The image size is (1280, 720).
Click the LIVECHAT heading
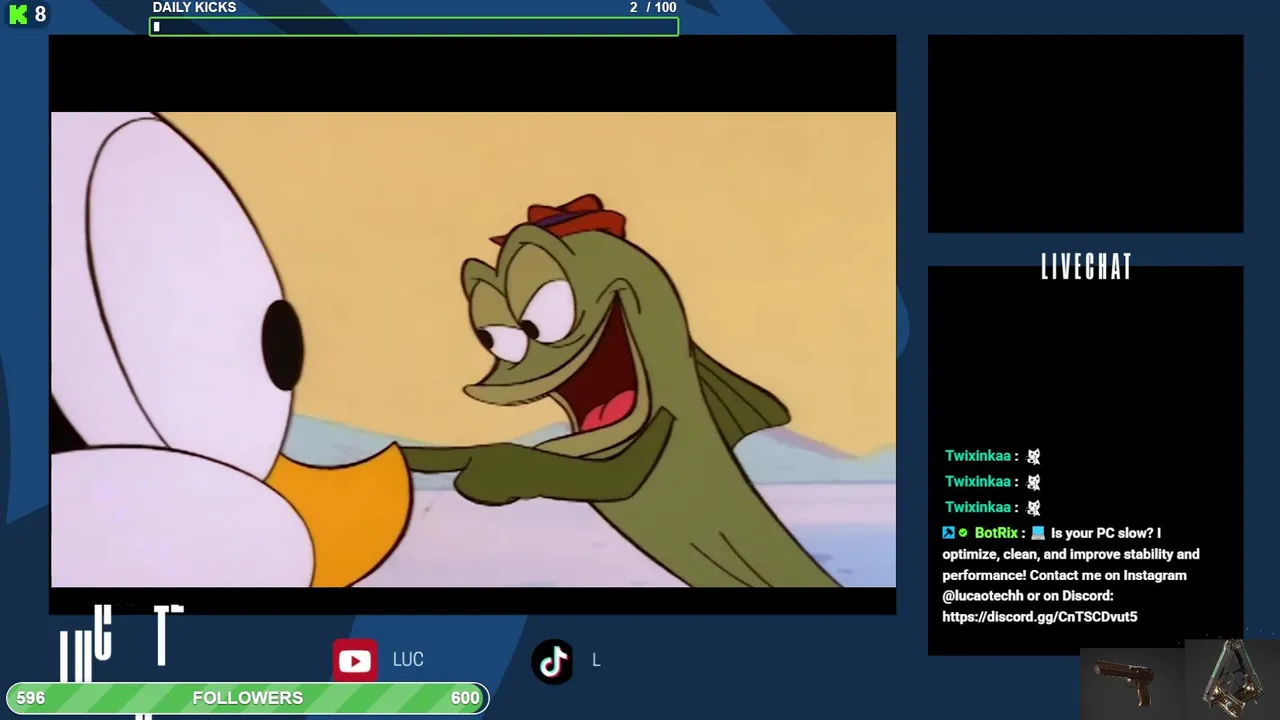pos(1086,267)
